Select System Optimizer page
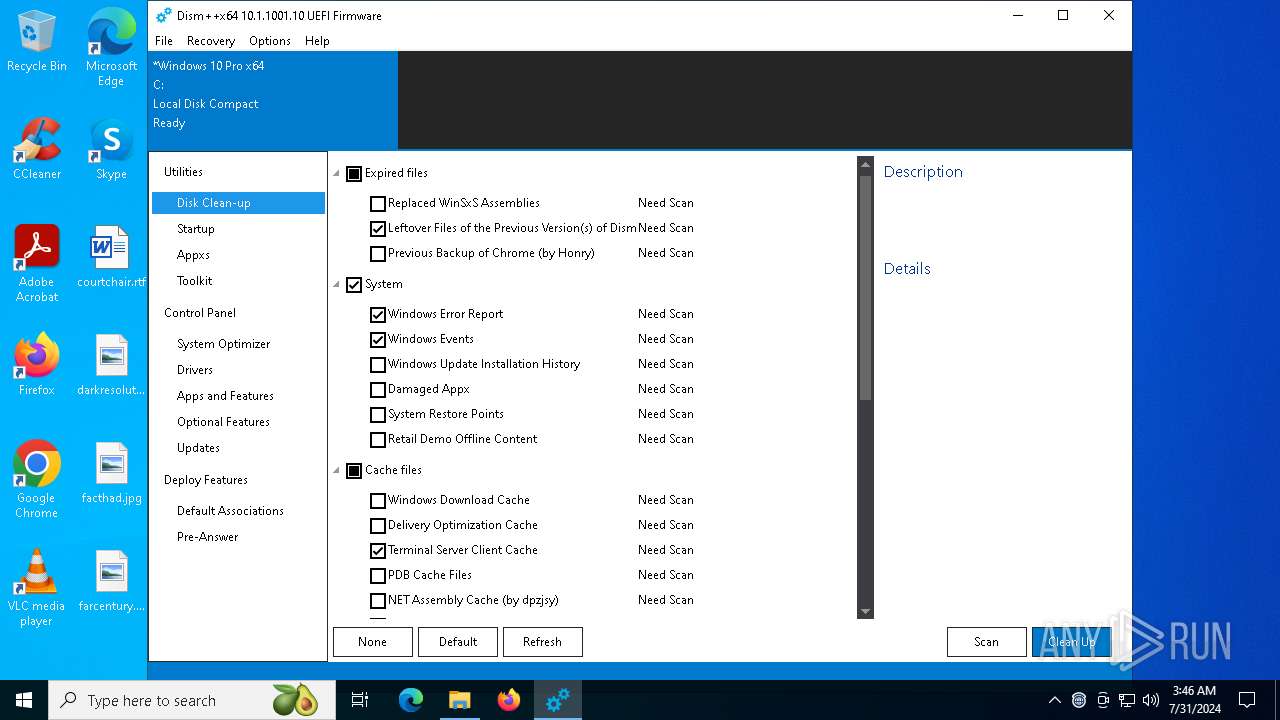 [238, 344]
